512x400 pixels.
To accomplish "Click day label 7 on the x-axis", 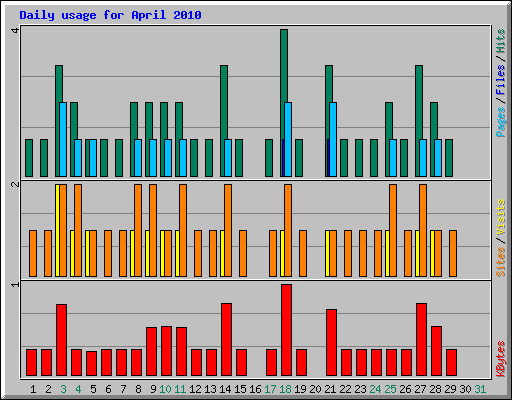I will pyautogui.click(x=123, y=389).
